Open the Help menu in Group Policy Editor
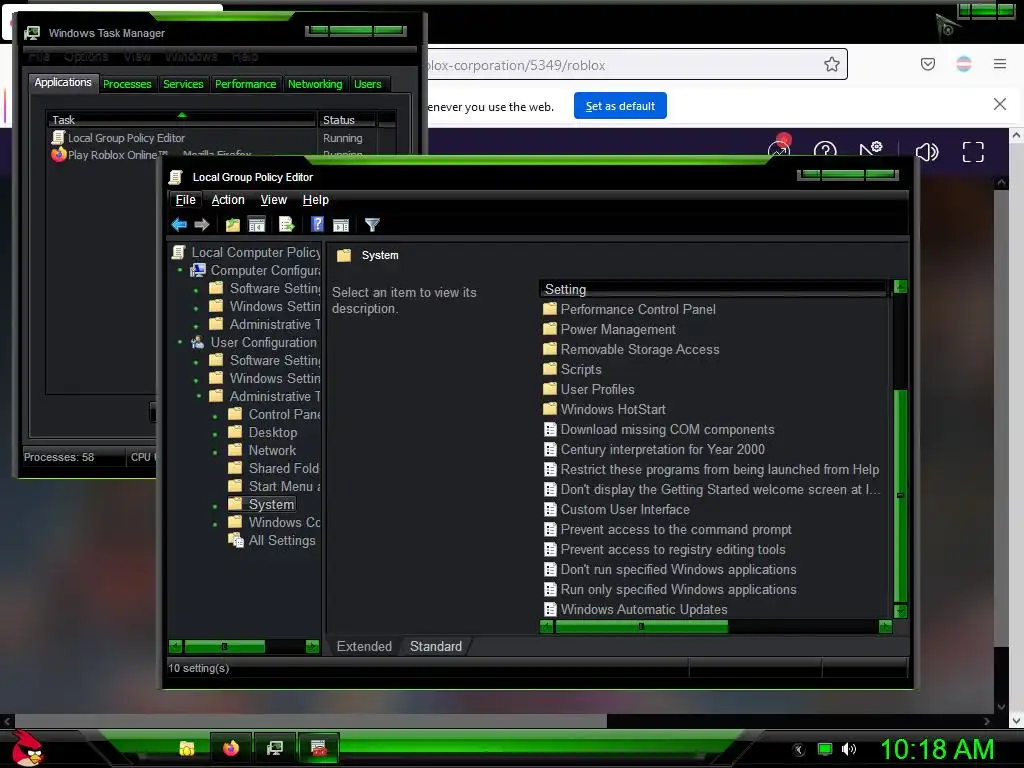This screenshot has height=768, width=1024. tap(315, 200)
